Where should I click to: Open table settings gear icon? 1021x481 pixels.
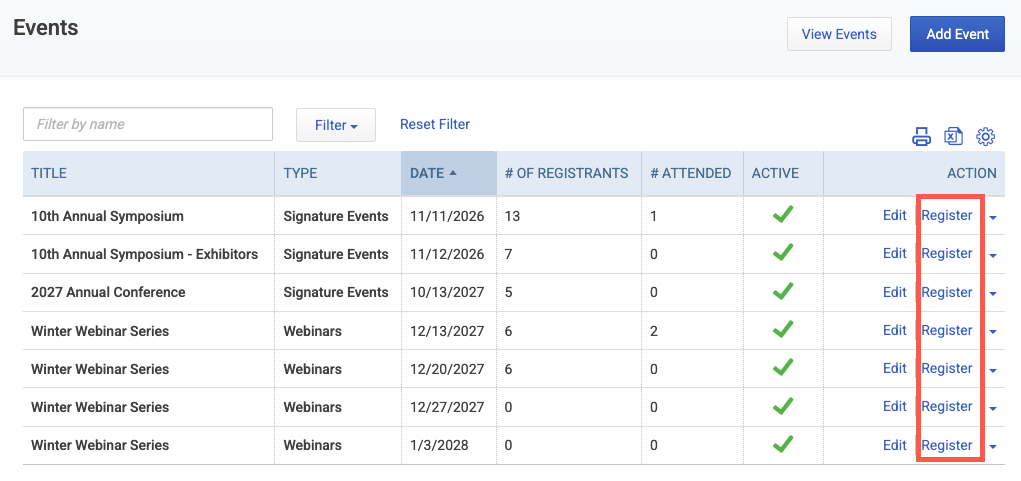tap(986, 137)
